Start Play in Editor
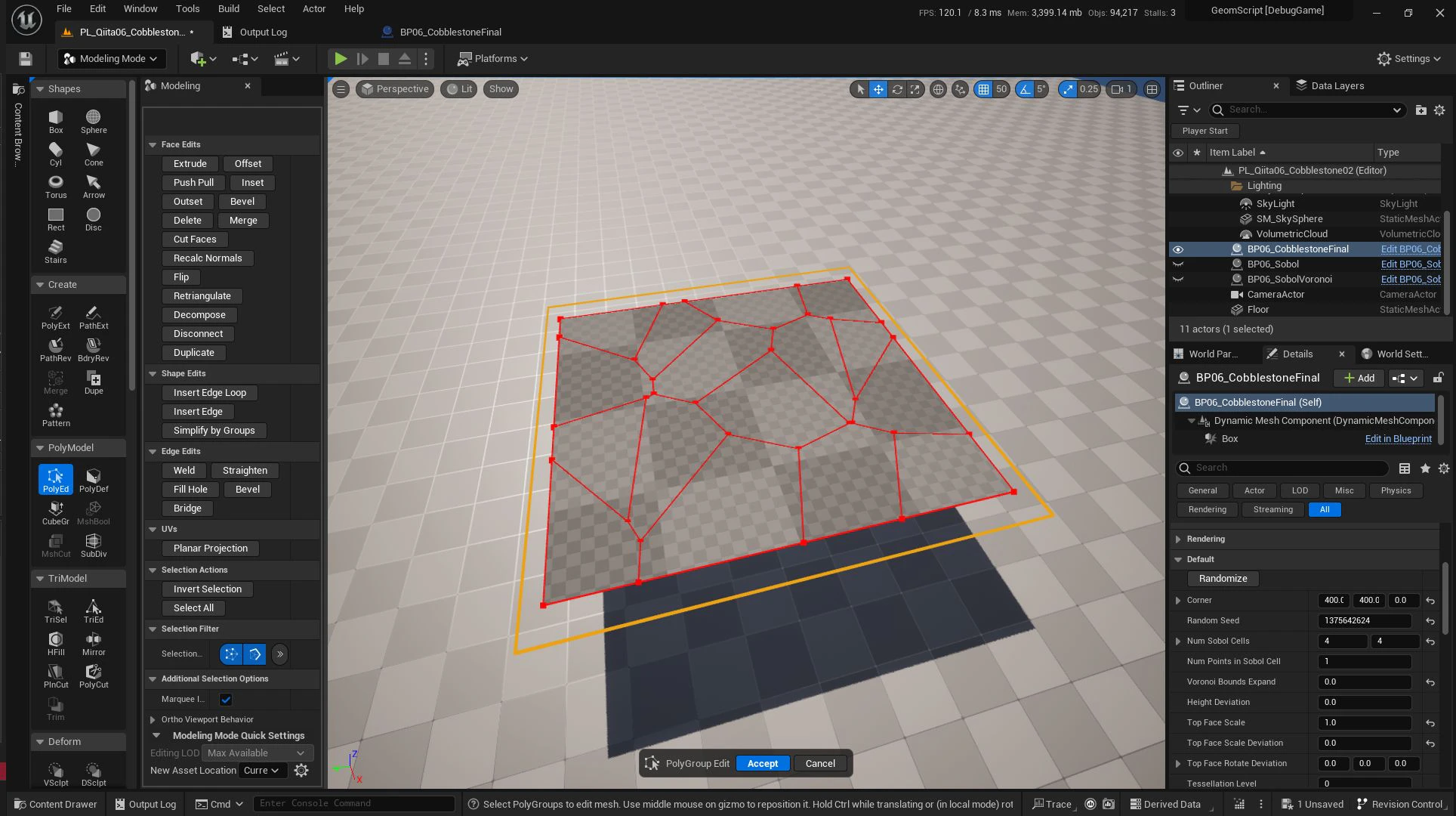 [x=341, y=59]
